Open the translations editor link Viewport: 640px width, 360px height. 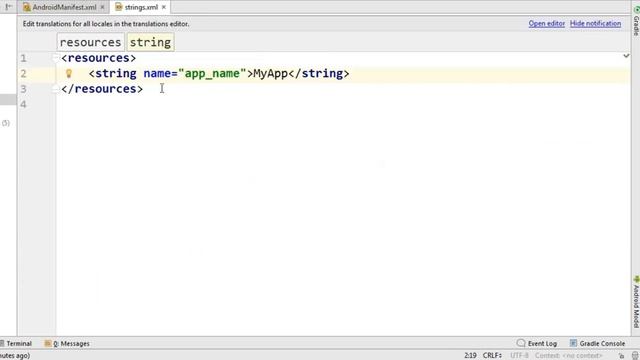(547, 24)
